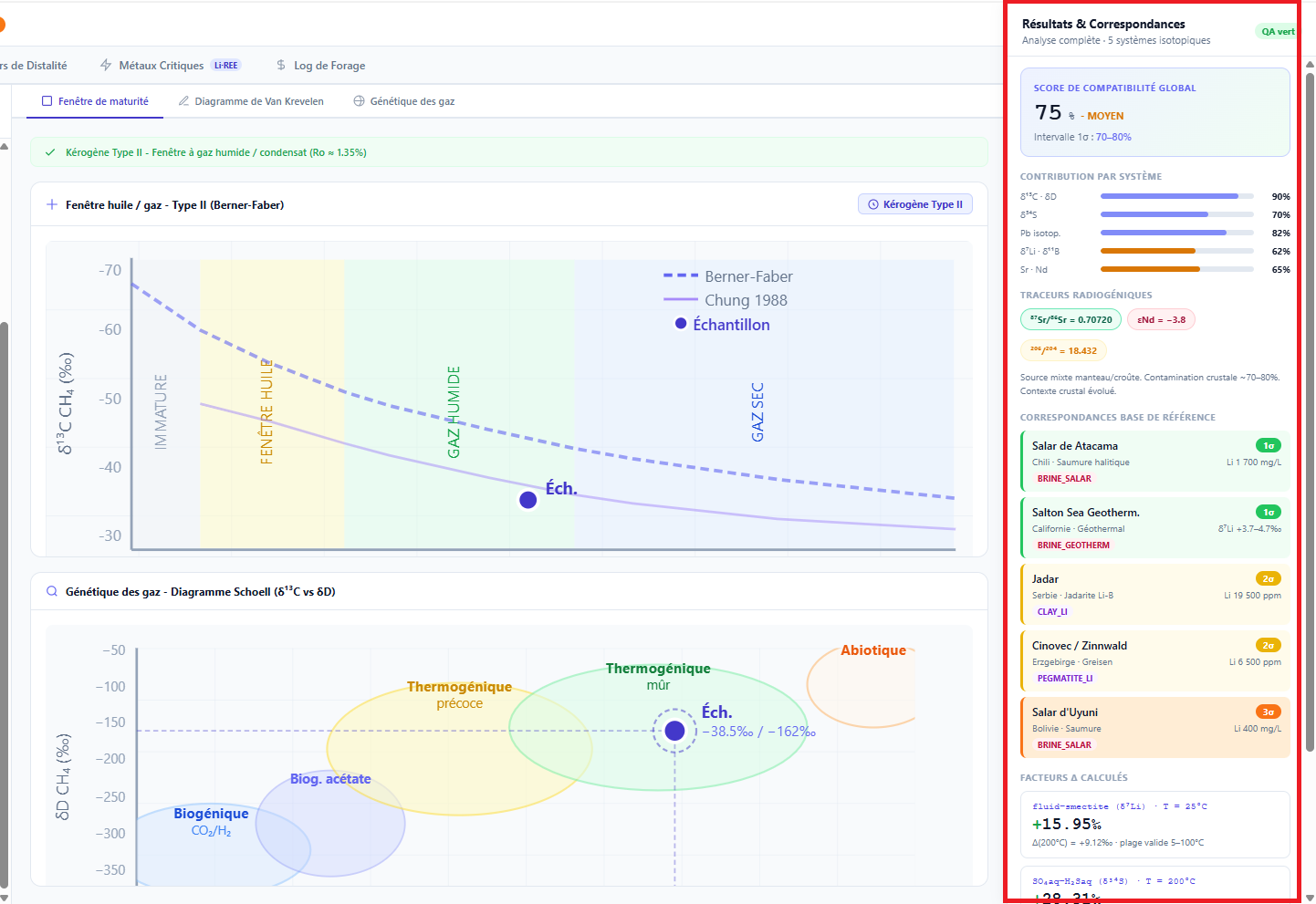Click the plus icon beside Fenêtre huile / gaz
1316x904 pixels.
52,205
